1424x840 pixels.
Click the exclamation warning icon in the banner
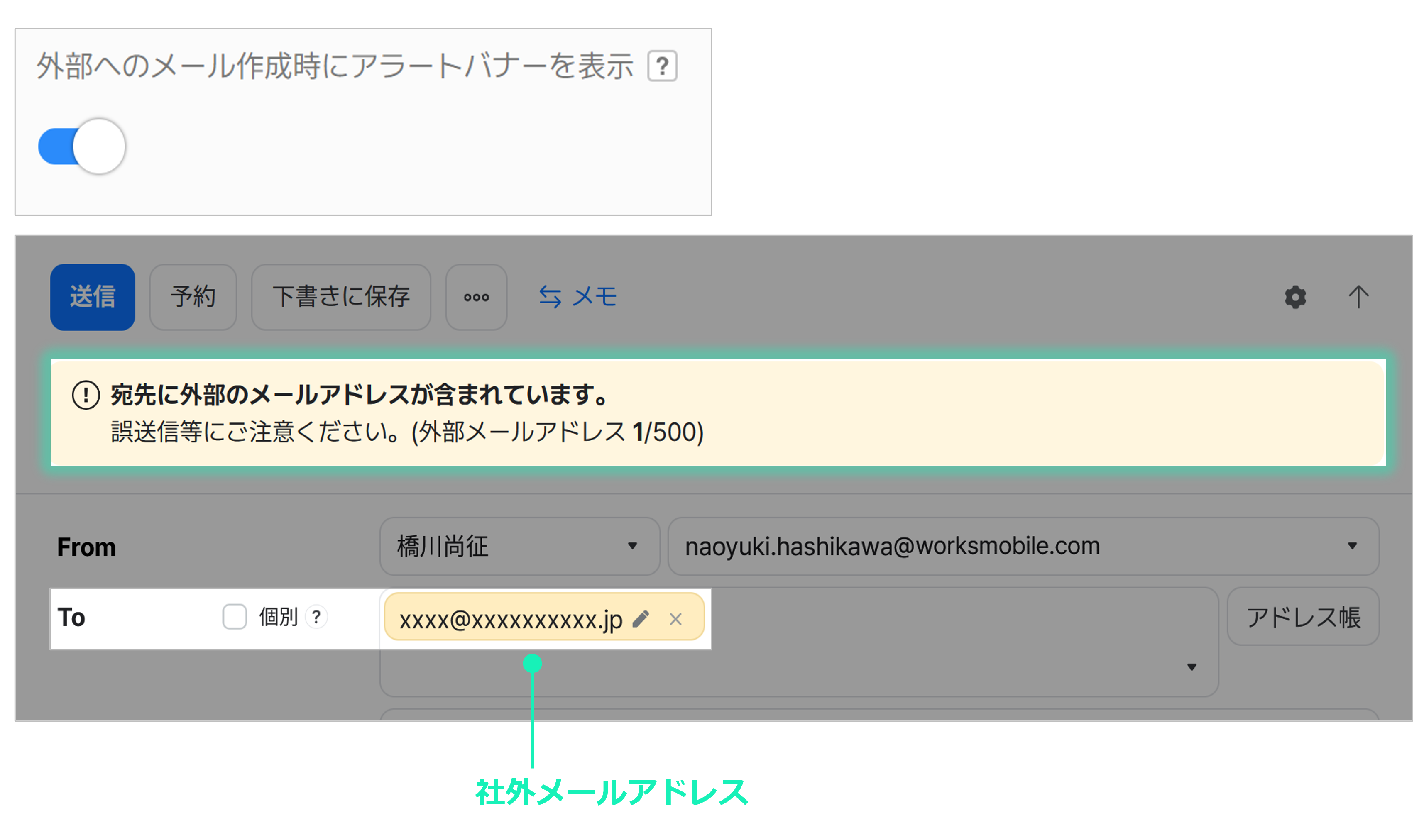pyautogui.click(x=86, y=395)
